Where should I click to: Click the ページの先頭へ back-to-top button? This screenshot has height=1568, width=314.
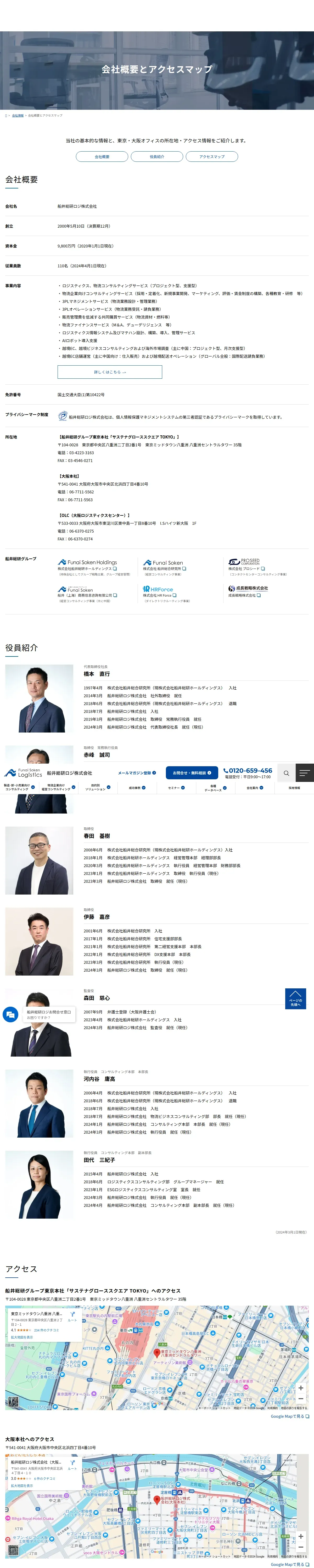click(x=296, y=999)
